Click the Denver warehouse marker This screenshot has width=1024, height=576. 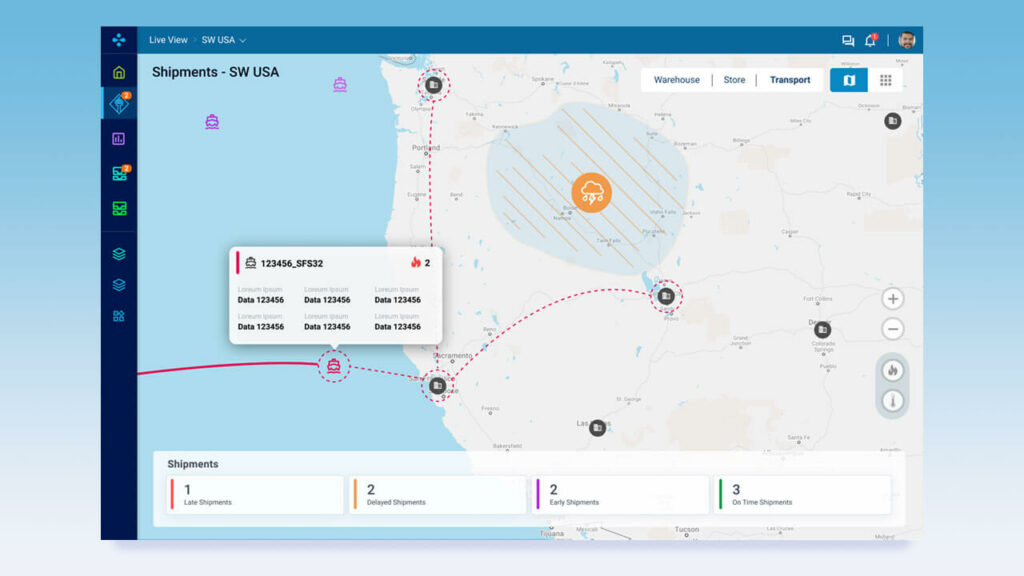[x=822, y=329]
